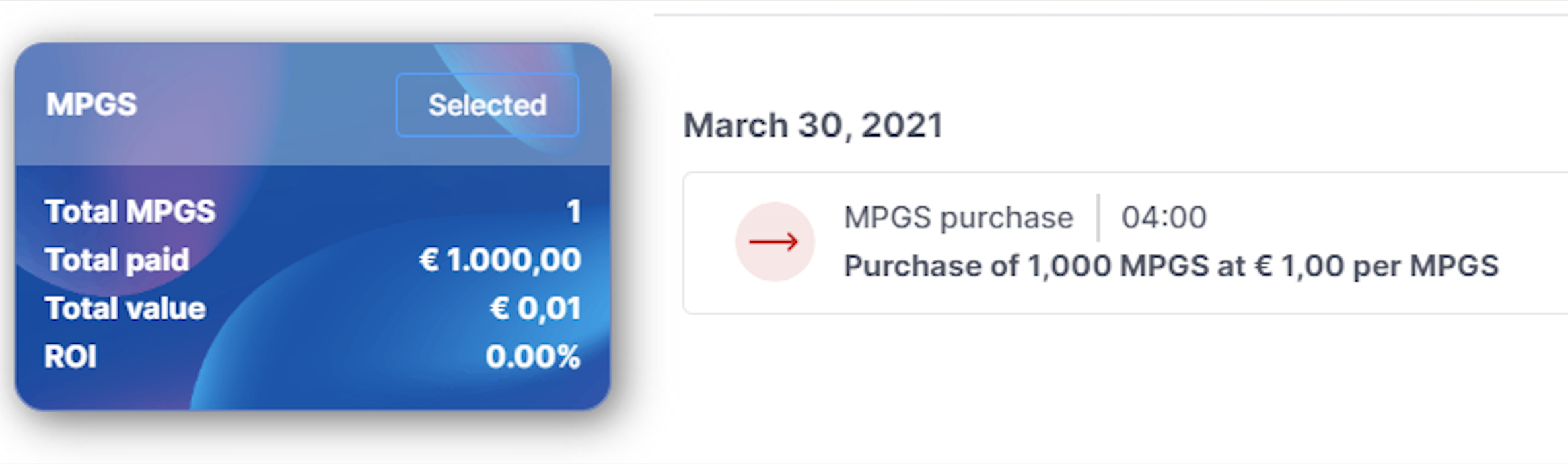Click the euro symbol in Total paid
Screen dimensions: 1568x464
(429, 260)
